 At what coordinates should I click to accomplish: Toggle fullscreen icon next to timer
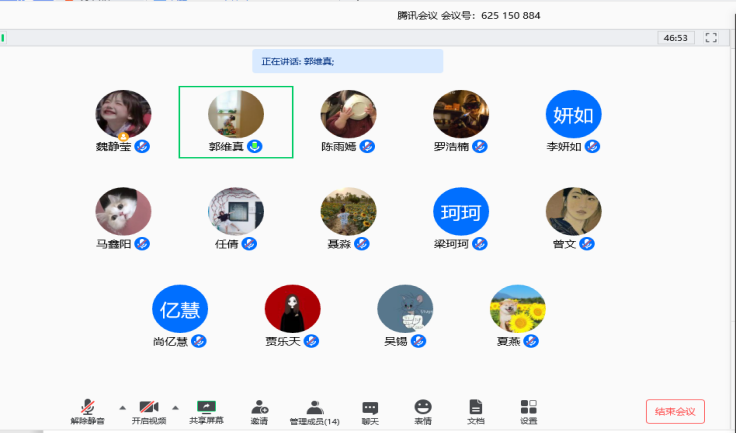pyautogui.click(x=711, y=37)
